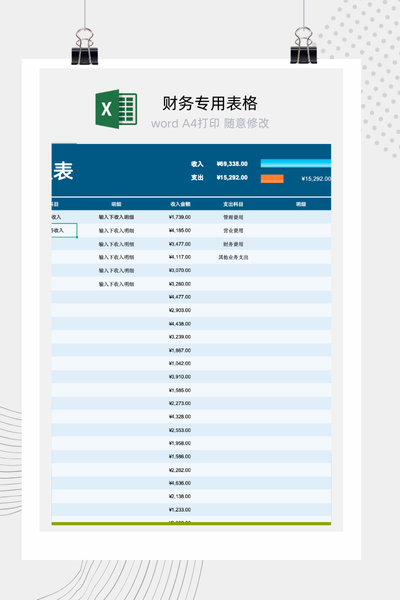
Task: Select the 输入下收入明细 cell beside ¥3,260.00
Action: click(x=116, y=284)
